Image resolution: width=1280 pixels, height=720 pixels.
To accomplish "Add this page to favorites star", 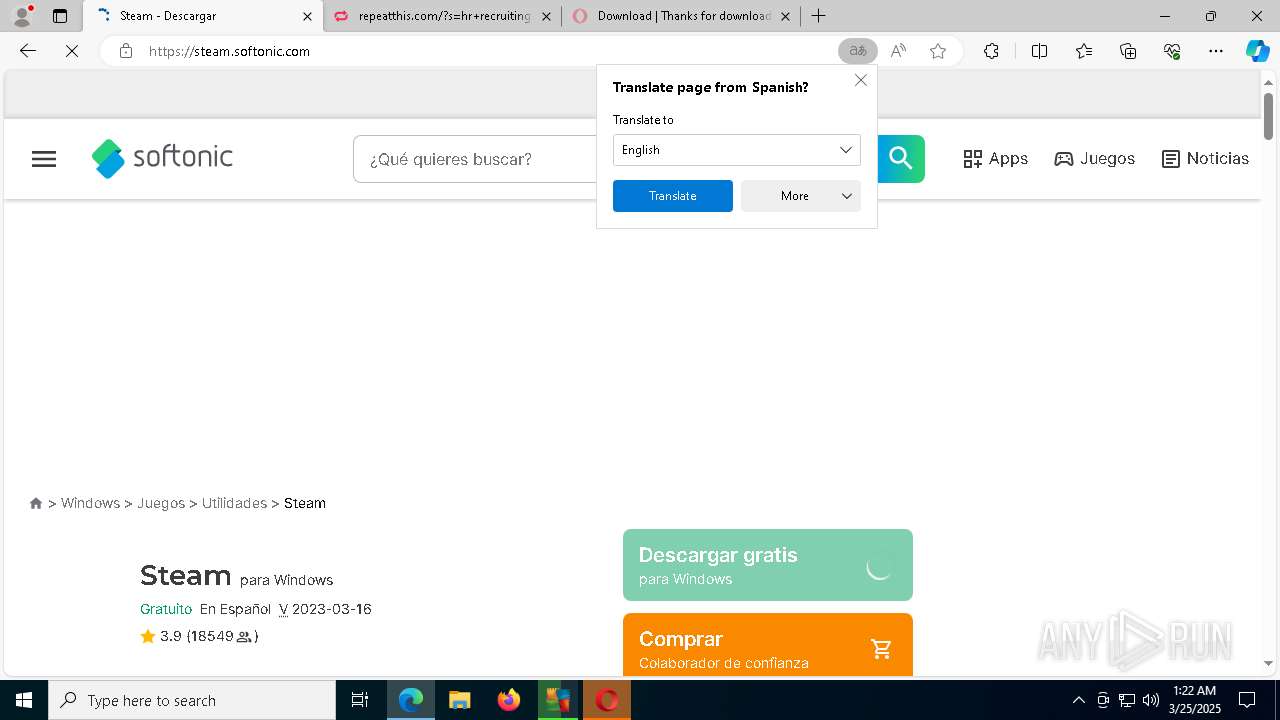I will (938, 51).
